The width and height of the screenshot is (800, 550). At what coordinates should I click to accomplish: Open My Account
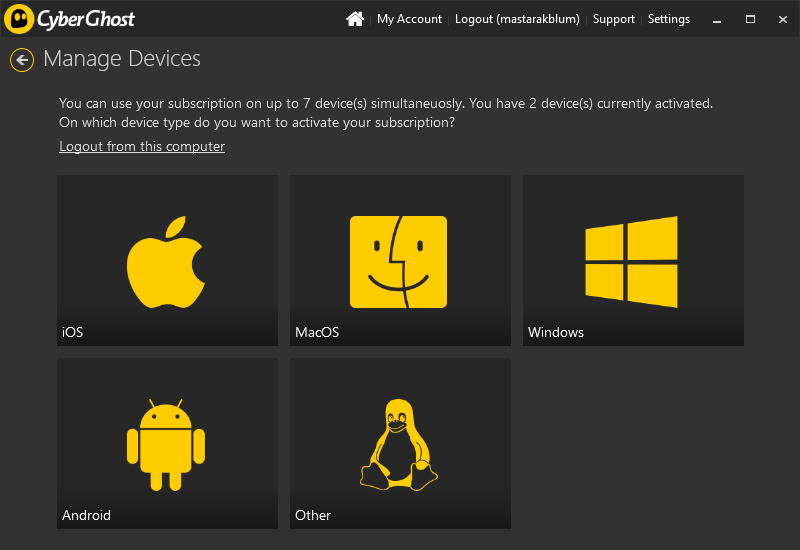tap(409, 19)
